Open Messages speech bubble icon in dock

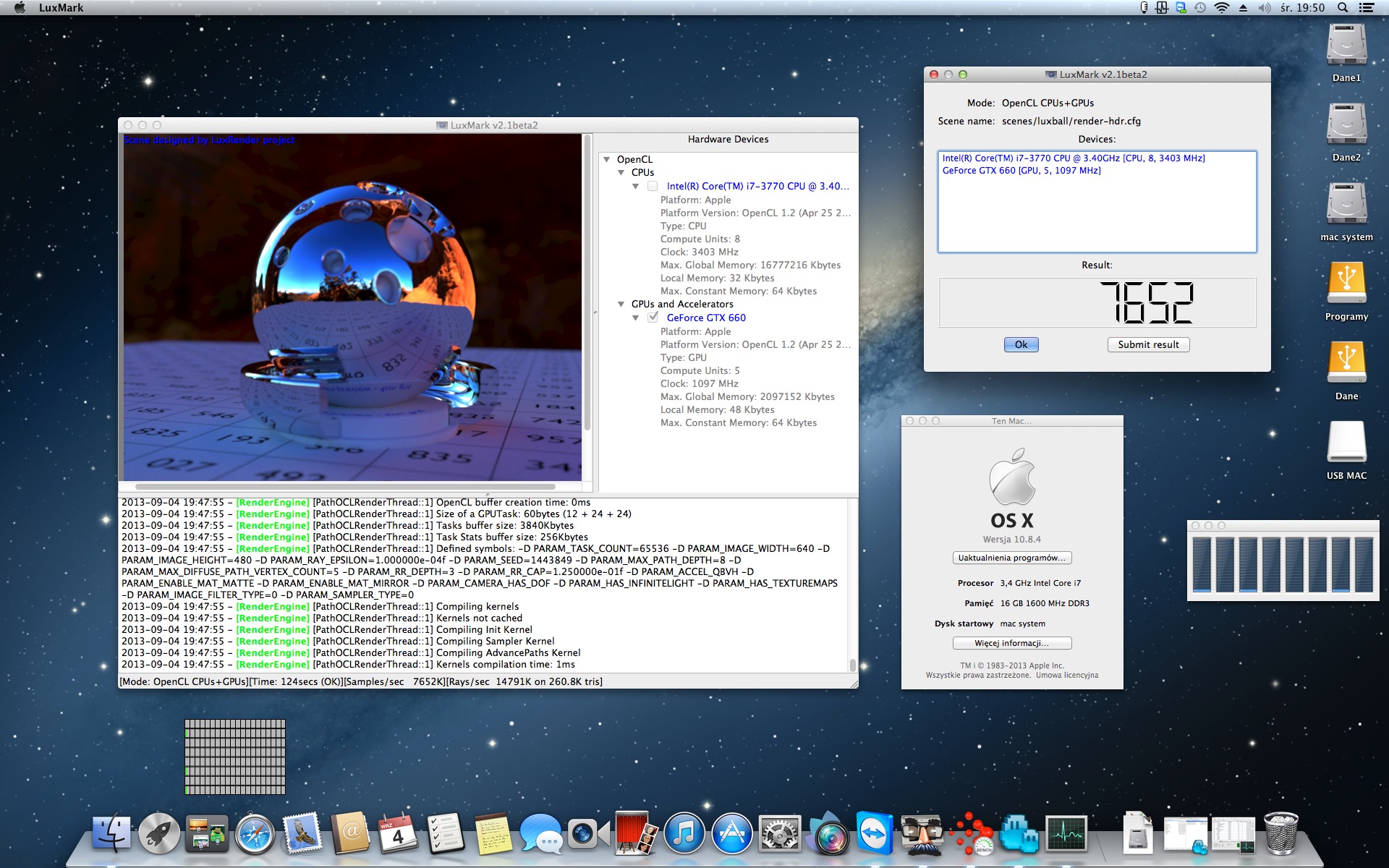(x=540, y=833)
